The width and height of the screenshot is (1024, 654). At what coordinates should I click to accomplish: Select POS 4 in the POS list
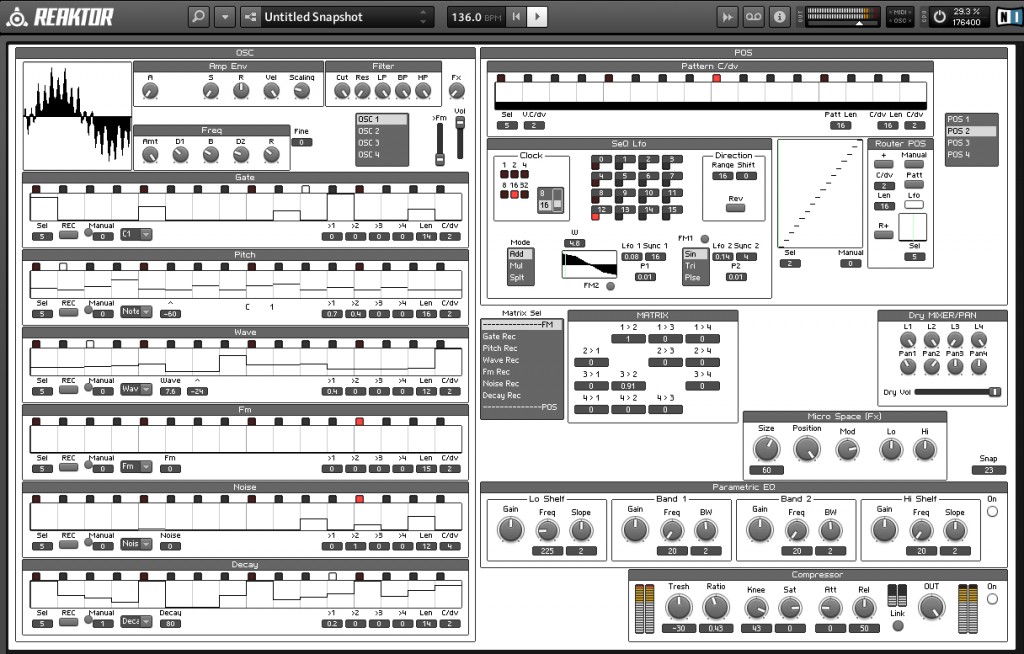pos(971,155)
